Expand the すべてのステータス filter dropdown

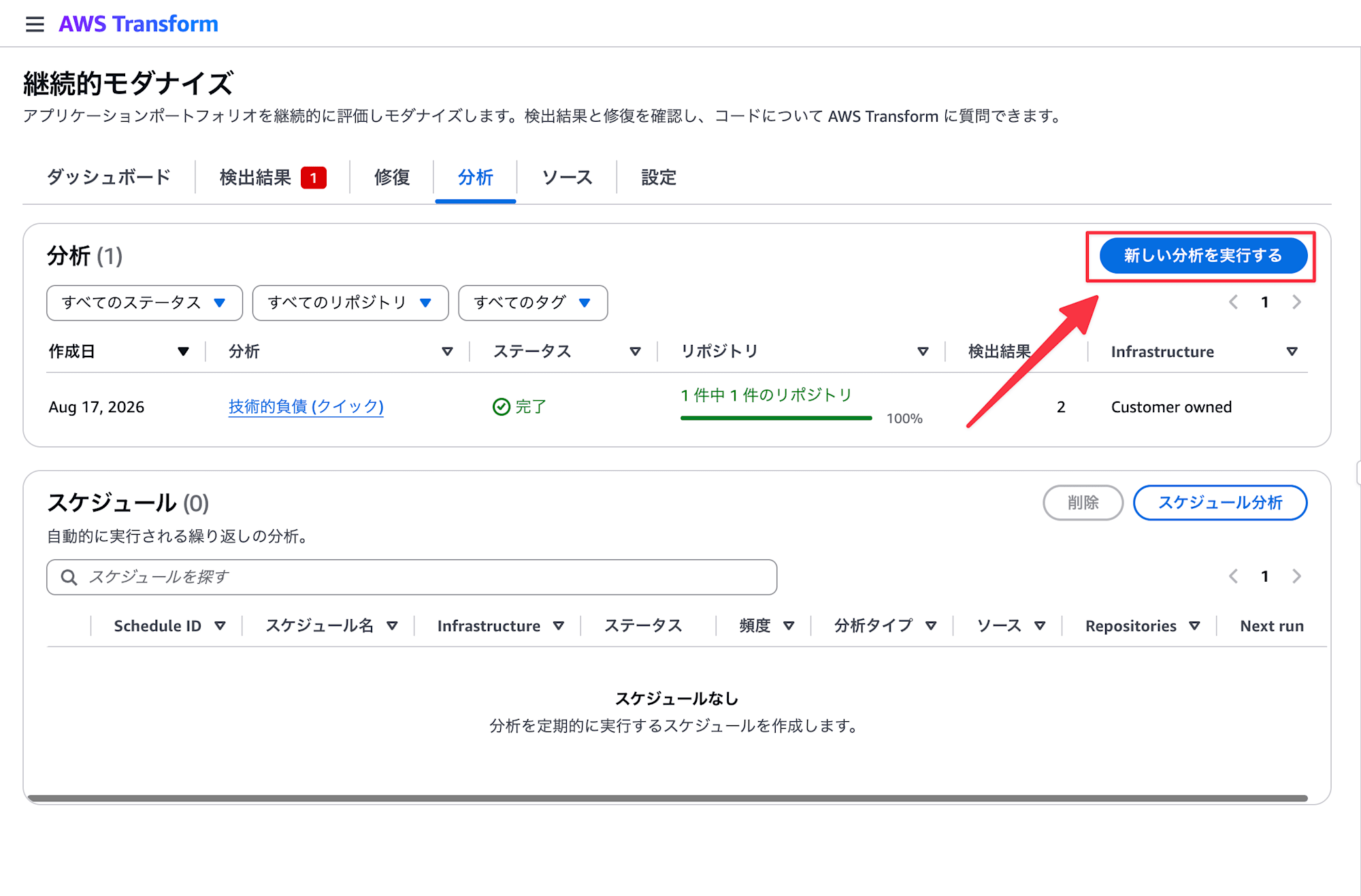(144, 303)
